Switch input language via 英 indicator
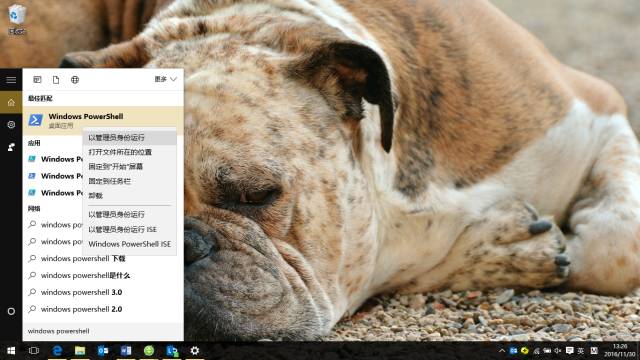Viewport: 640px width, 360px height. 580,351
